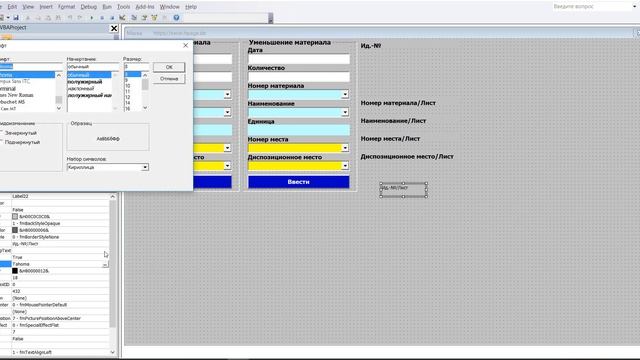The image size is (640, 360).
Task: Open the Edit menu
Action: (x=12, y=7)
